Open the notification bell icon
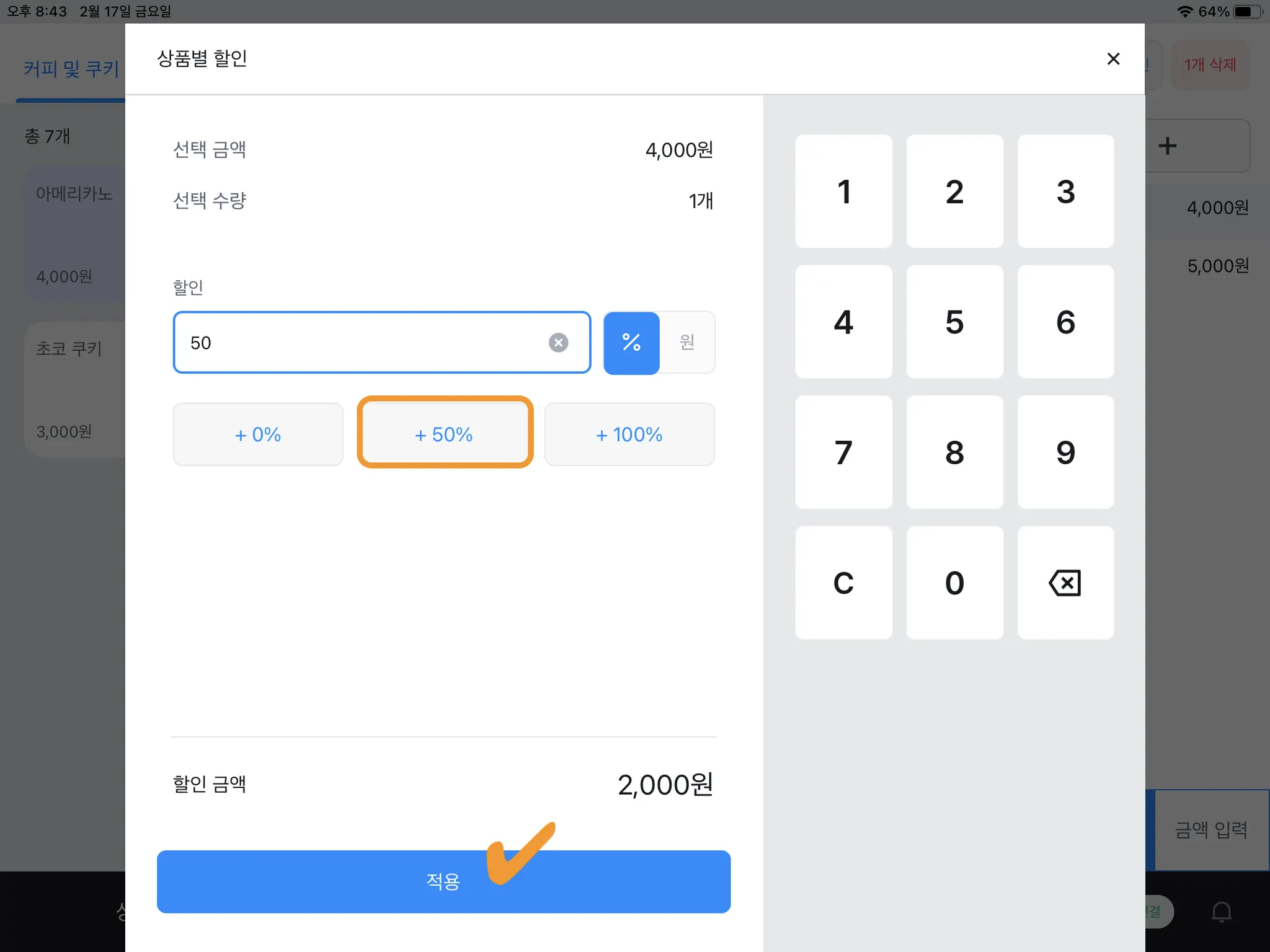The image size is (1270, 952). [1221, 912]
